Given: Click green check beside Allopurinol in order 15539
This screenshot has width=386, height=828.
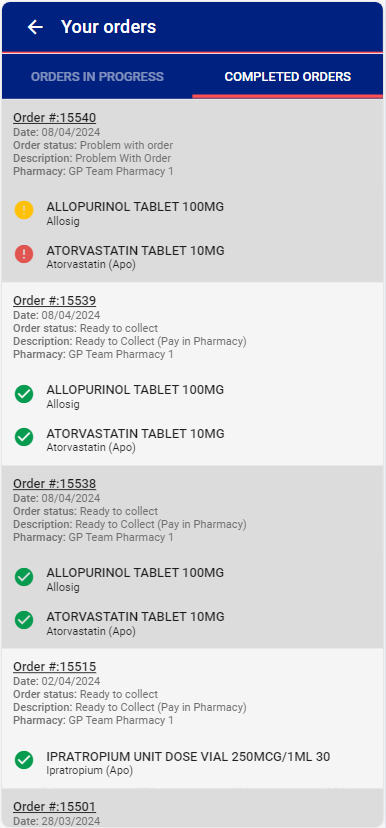Looking at the screenshot, I should (24, 393).
